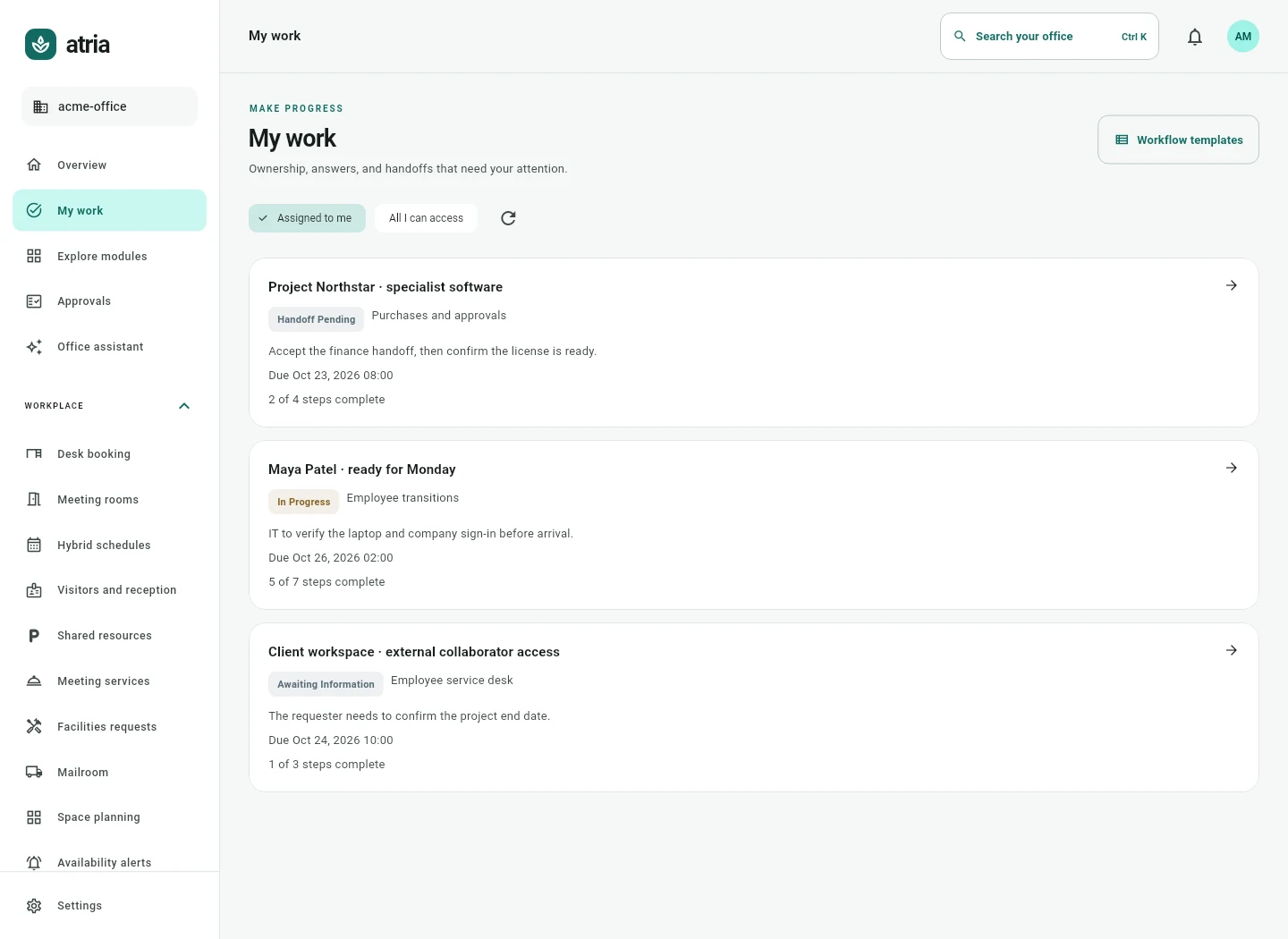Image resolution: width=1288 pixels, height=939 pixels.
Task: Click the Mailroom truck icon
Action: pyautogui.click(x=34, y=772)
